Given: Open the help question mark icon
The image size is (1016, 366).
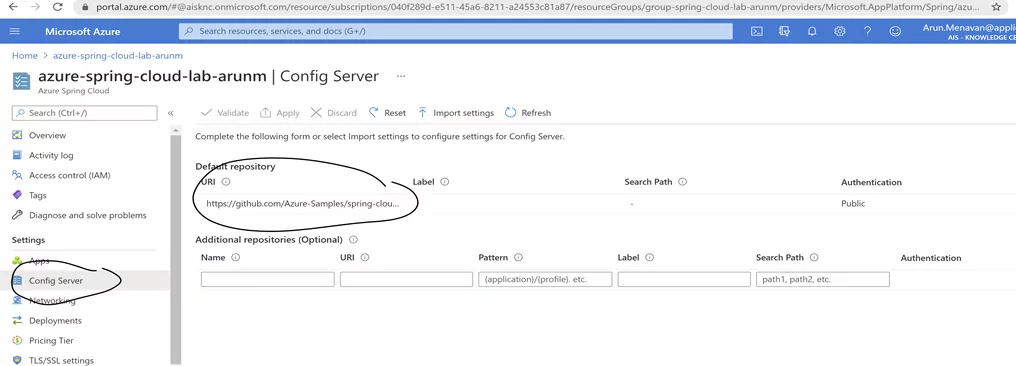Looking at the screenshot, I should [868, 31].
